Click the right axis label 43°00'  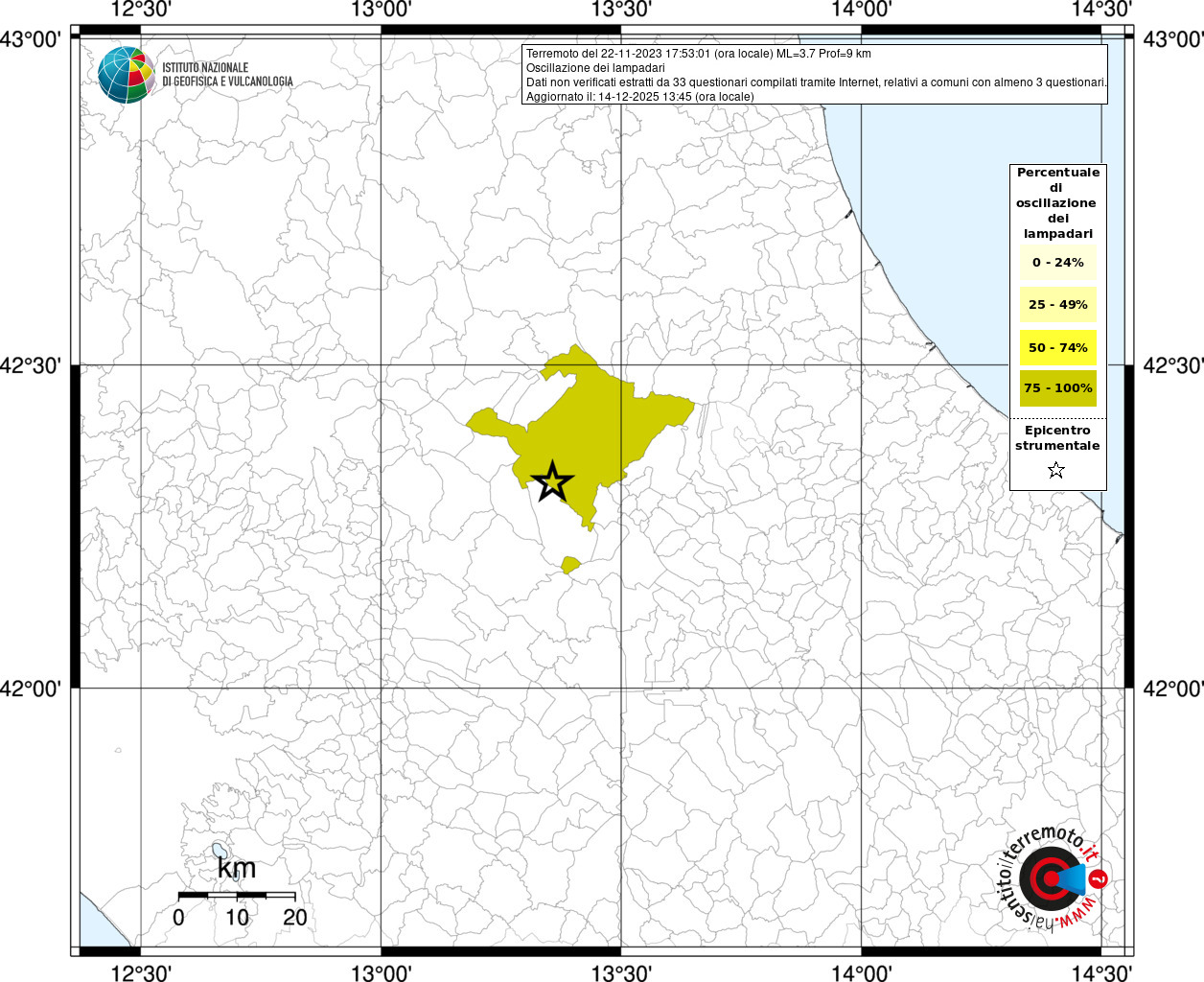coord(1171,39)
